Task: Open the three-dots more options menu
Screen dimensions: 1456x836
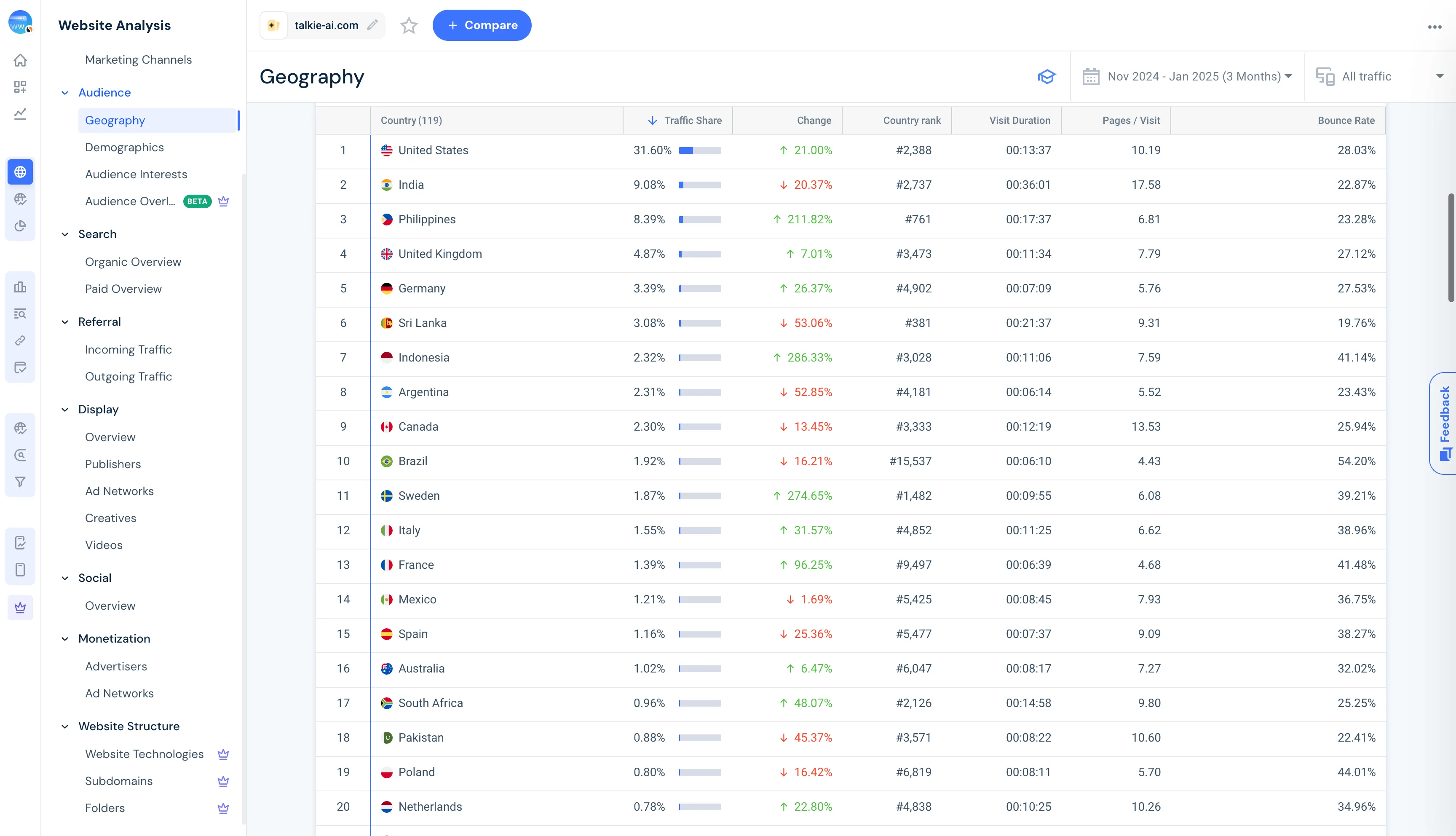Action: [x=1434, y=27]
